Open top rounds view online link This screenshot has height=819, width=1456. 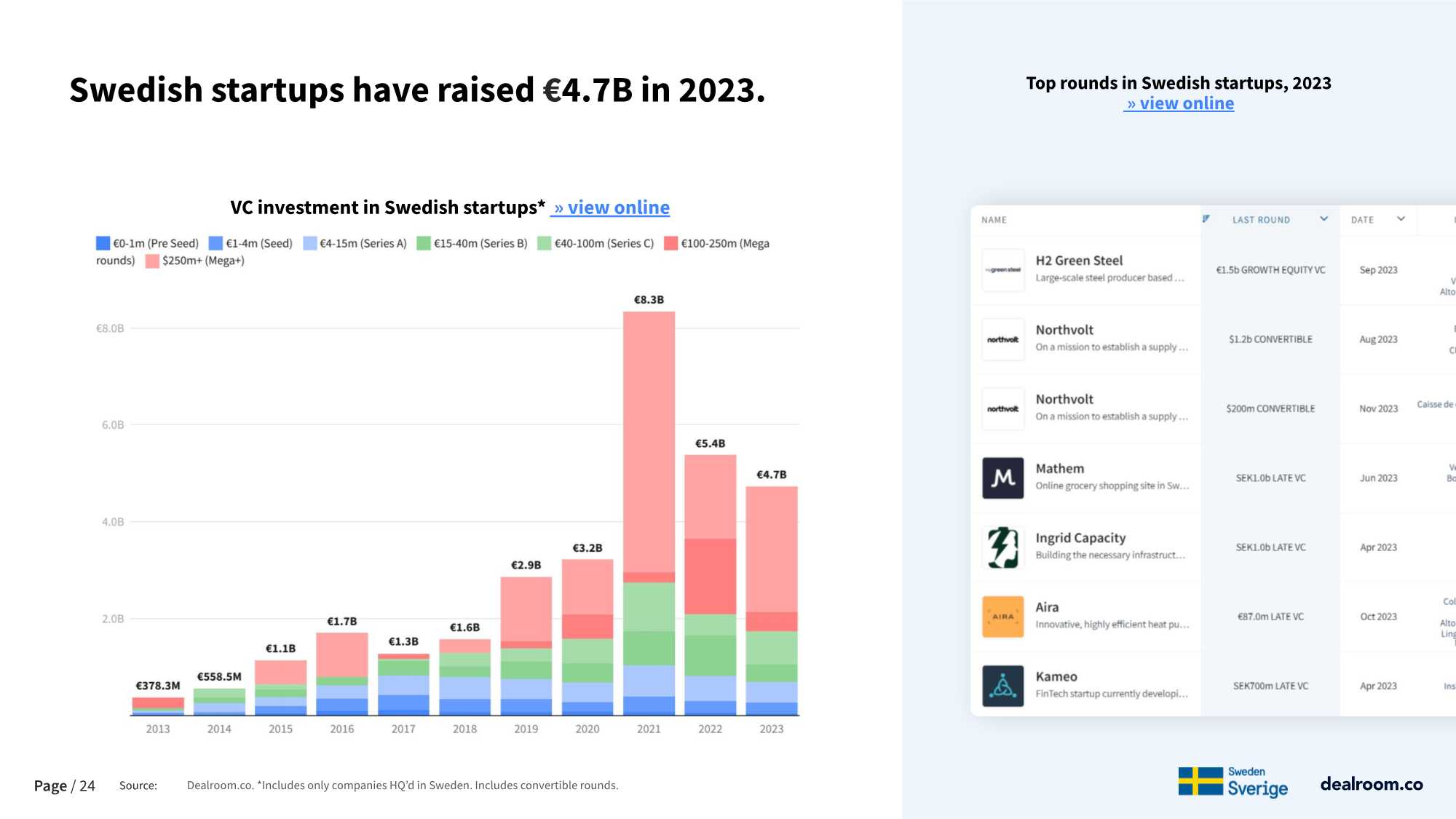(x=1179, y=104)
